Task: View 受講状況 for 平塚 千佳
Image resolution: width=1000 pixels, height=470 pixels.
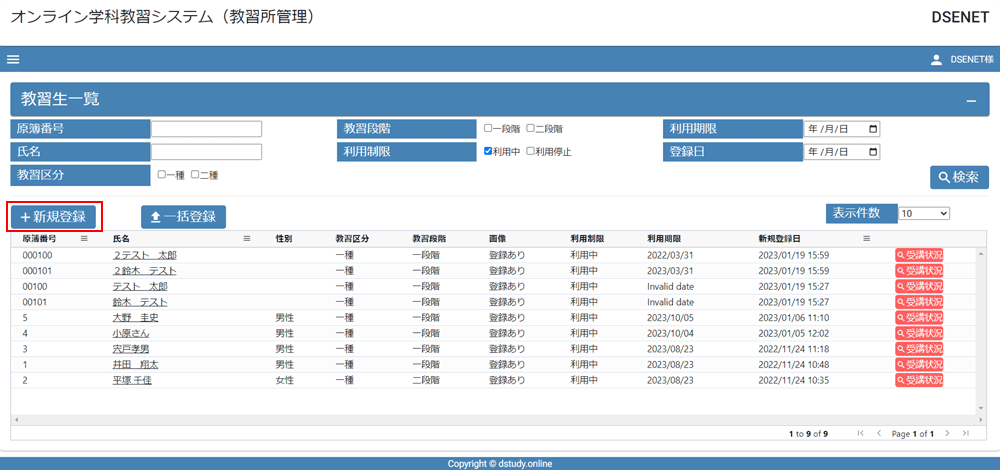Action: coord(919,380)
